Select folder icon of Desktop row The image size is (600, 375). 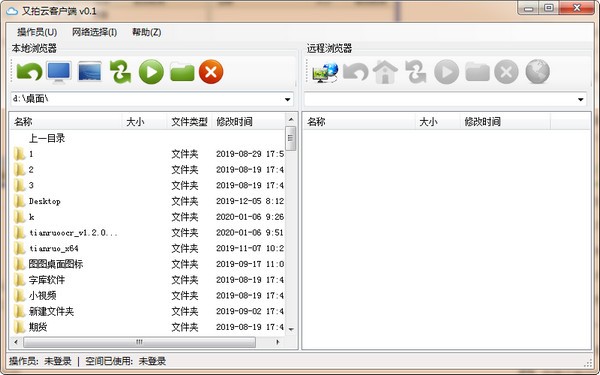tap(19, 201)
